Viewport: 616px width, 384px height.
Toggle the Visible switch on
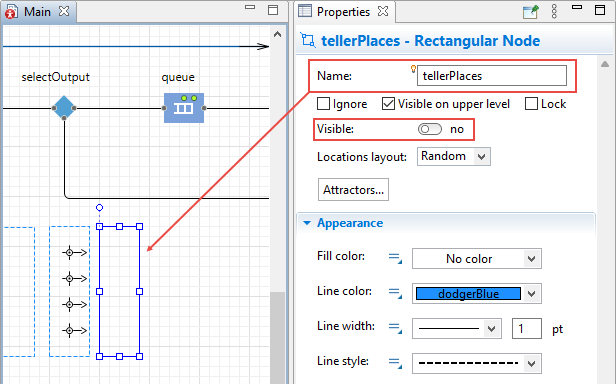(x=430, y=129)
